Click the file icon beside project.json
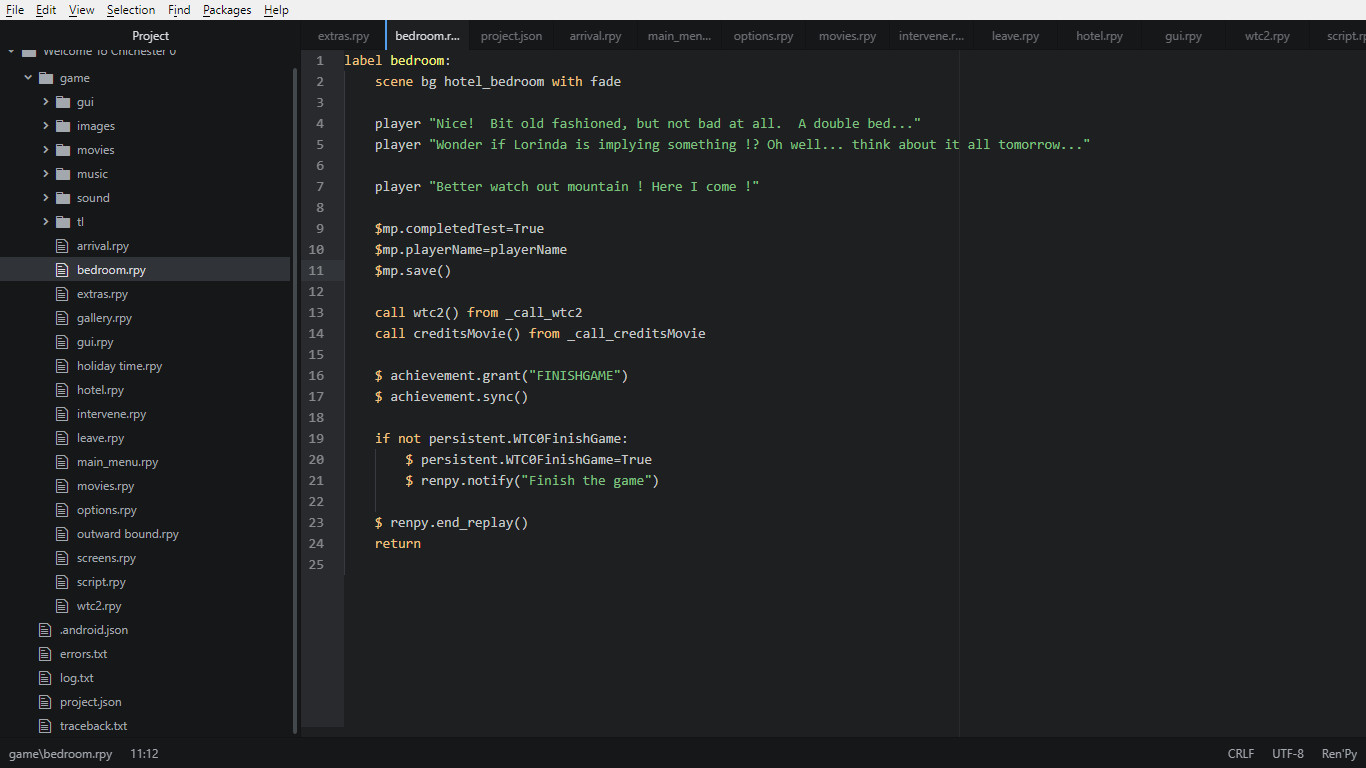 pos(44,701)
